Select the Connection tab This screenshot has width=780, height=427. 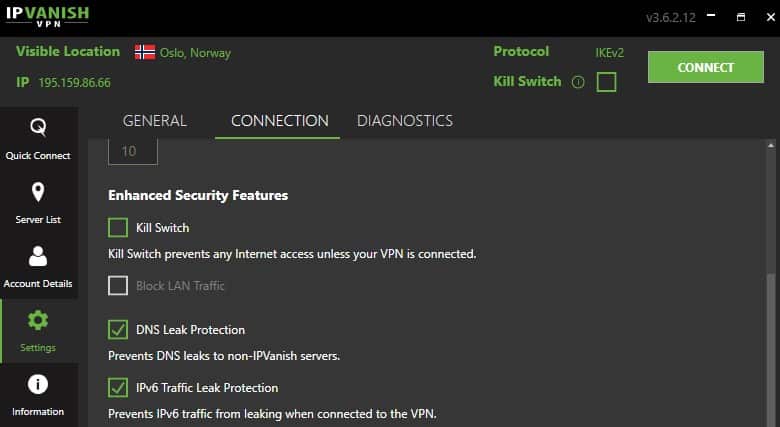pos(280,121)
